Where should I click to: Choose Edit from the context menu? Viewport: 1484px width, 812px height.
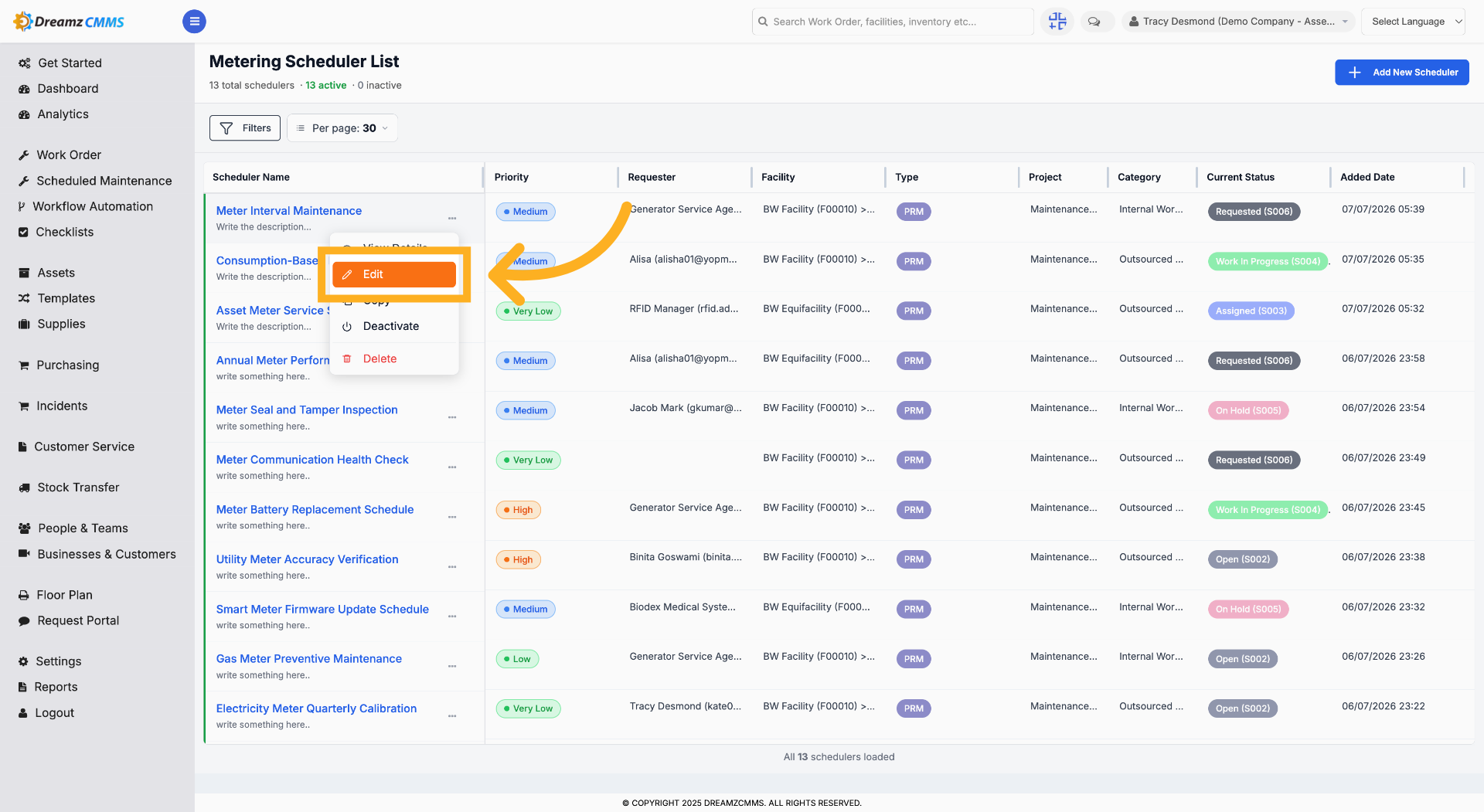[x=394, y=274]
